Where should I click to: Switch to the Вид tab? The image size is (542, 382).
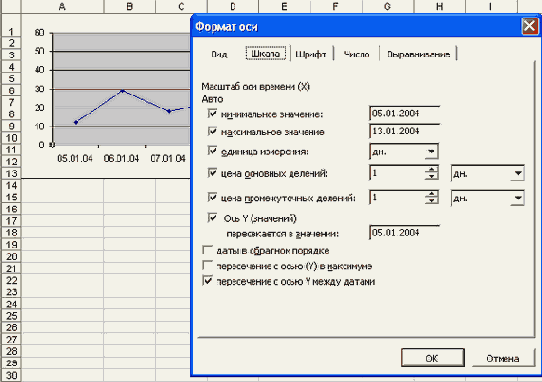(x=219, y=54)
